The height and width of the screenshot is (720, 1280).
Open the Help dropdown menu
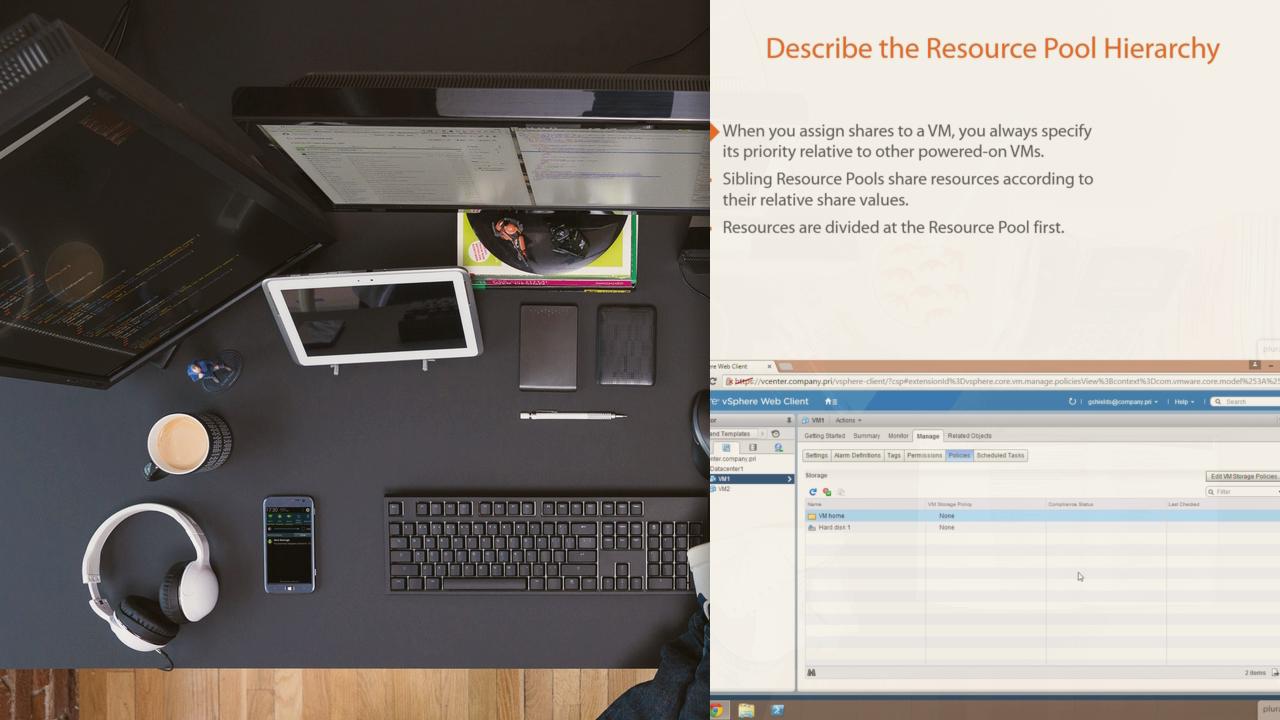(1184, 402)
